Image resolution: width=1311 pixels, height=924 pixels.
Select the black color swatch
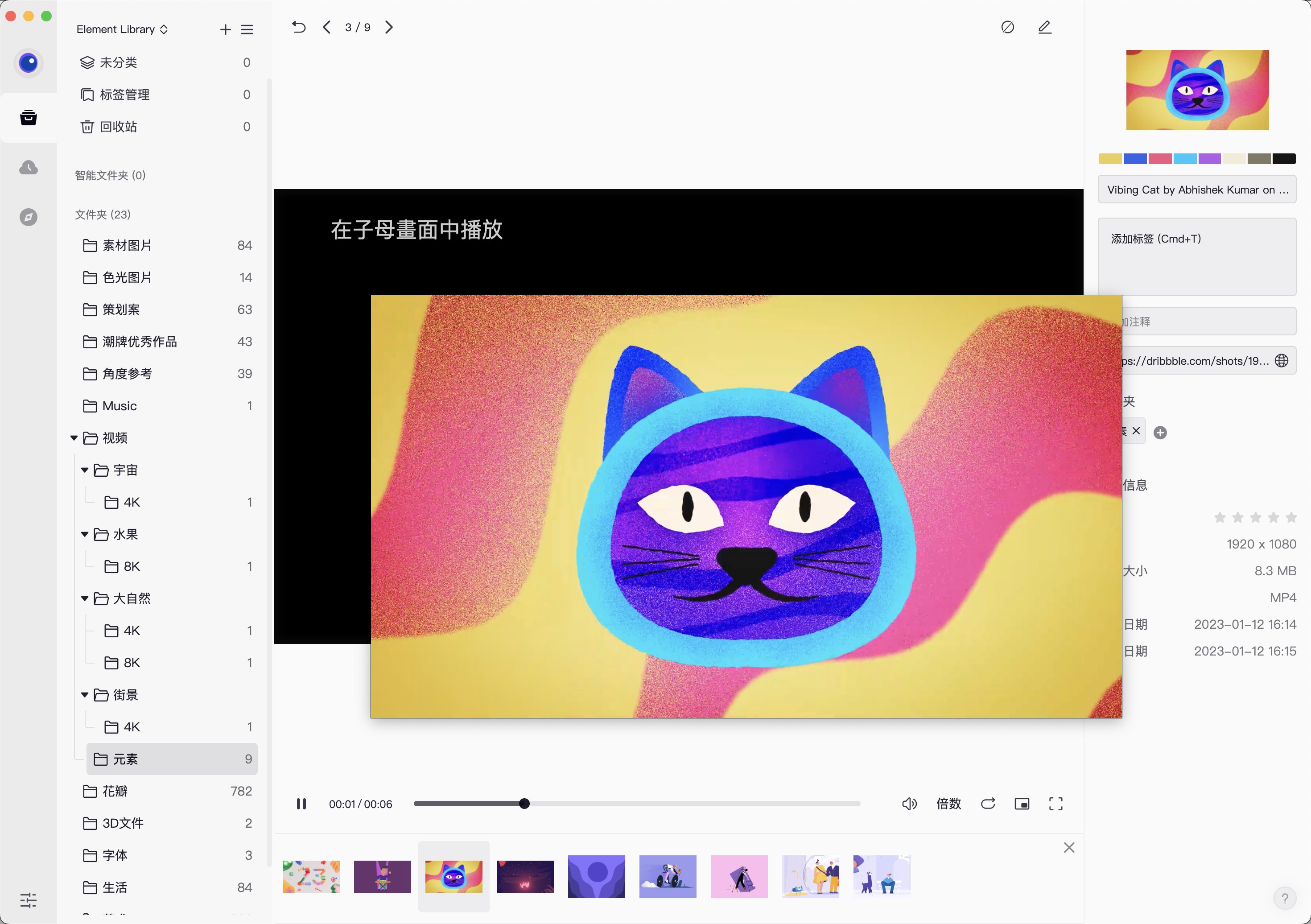pos(1284,159)
